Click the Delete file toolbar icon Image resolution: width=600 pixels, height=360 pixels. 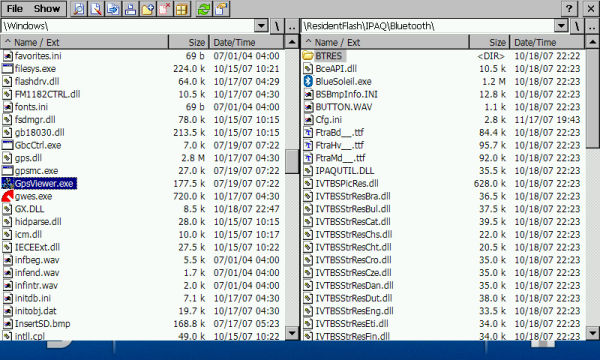pyautogui.click(x=165, y=9)
